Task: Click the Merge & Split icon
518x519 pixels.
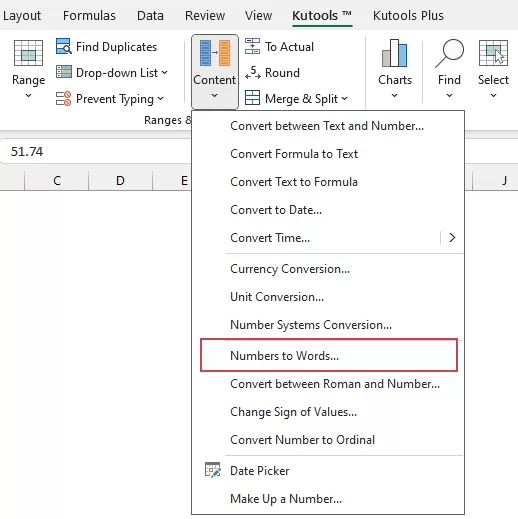Action: [252, 98]
